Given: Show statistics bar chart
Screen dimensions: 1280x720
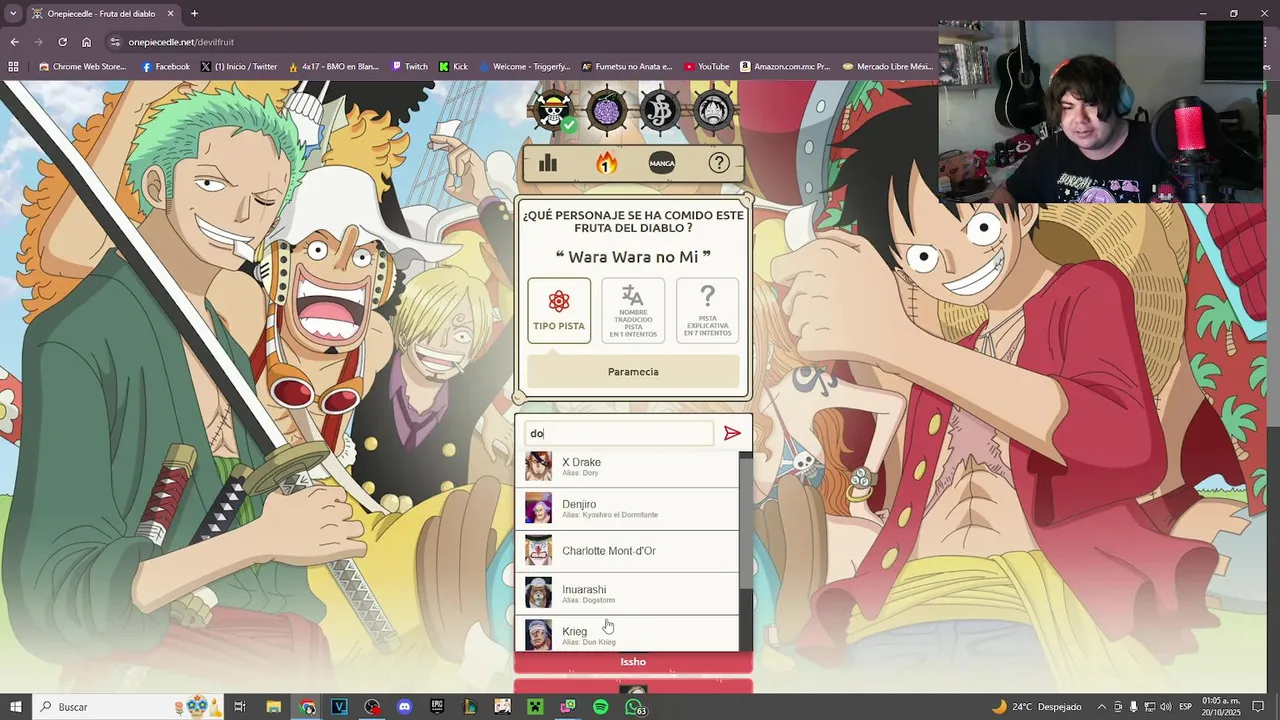Looking at the screenshot, I should pyautogui.click(x=548, y=163).
